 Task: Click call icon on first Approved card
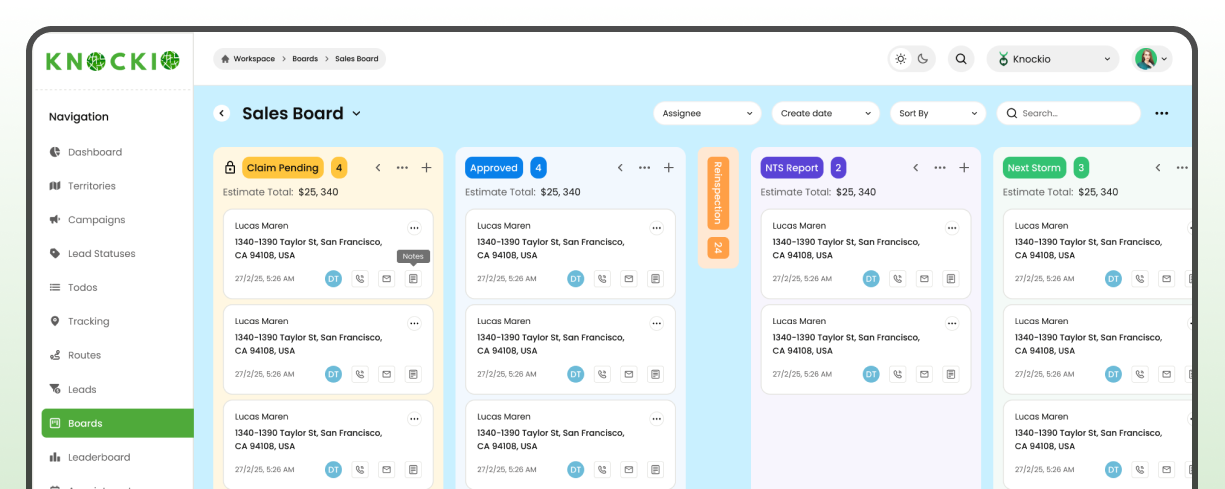click(603, 279)
